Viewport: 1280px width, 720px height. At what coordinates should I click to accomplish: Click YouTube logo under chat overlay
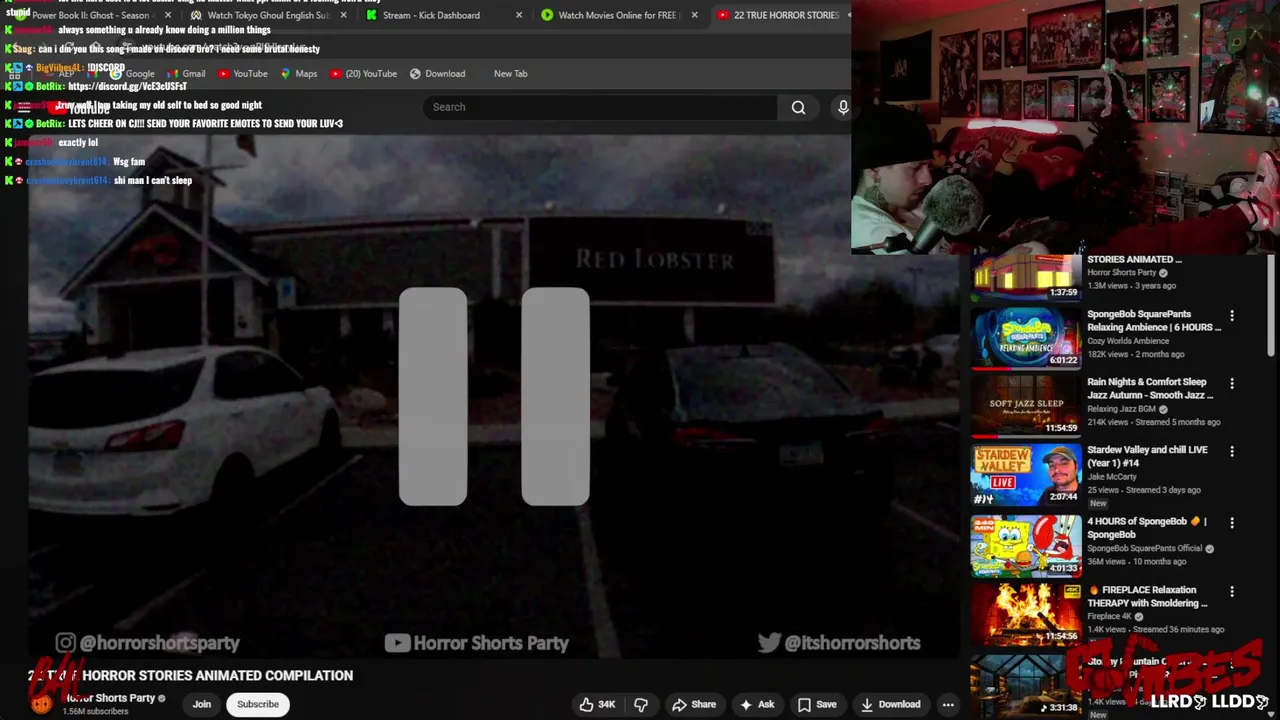(x=80, y=108)
